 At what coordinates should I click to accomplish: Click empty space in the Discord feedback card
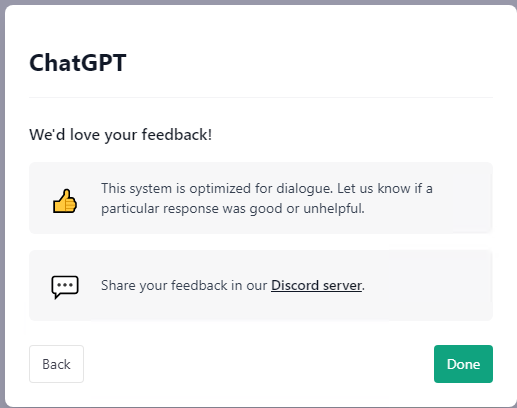[x=430, y=285]
